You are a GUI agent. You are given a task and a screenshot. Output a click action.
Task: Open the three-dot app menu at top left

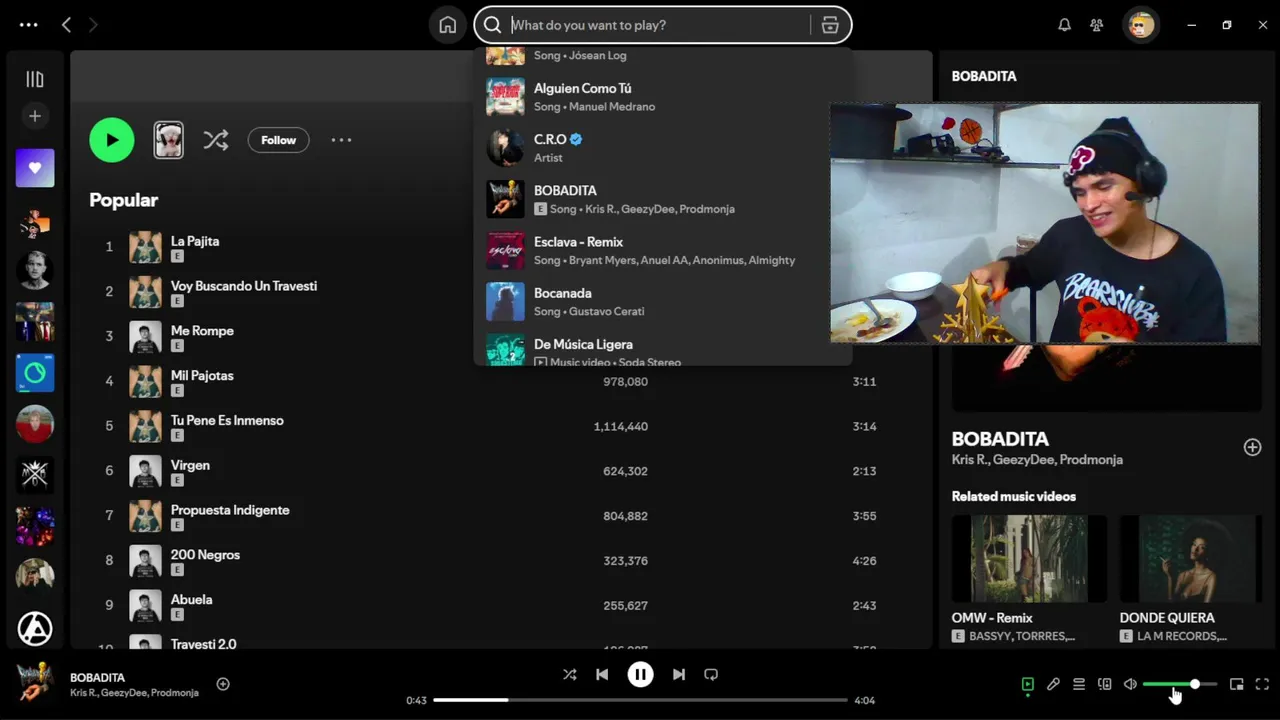tap(29, 25)
